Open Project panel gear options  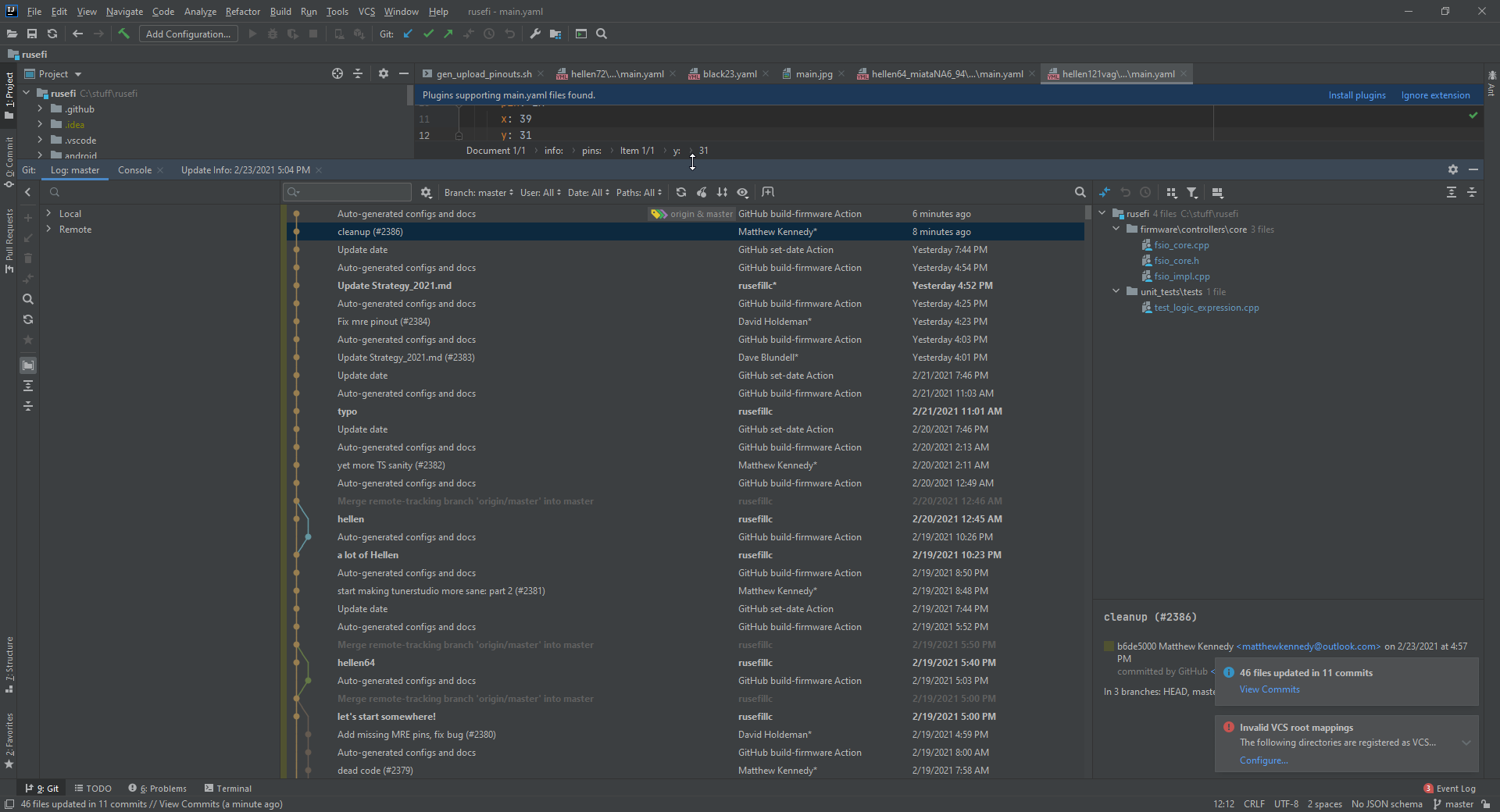tap(383, 73)
